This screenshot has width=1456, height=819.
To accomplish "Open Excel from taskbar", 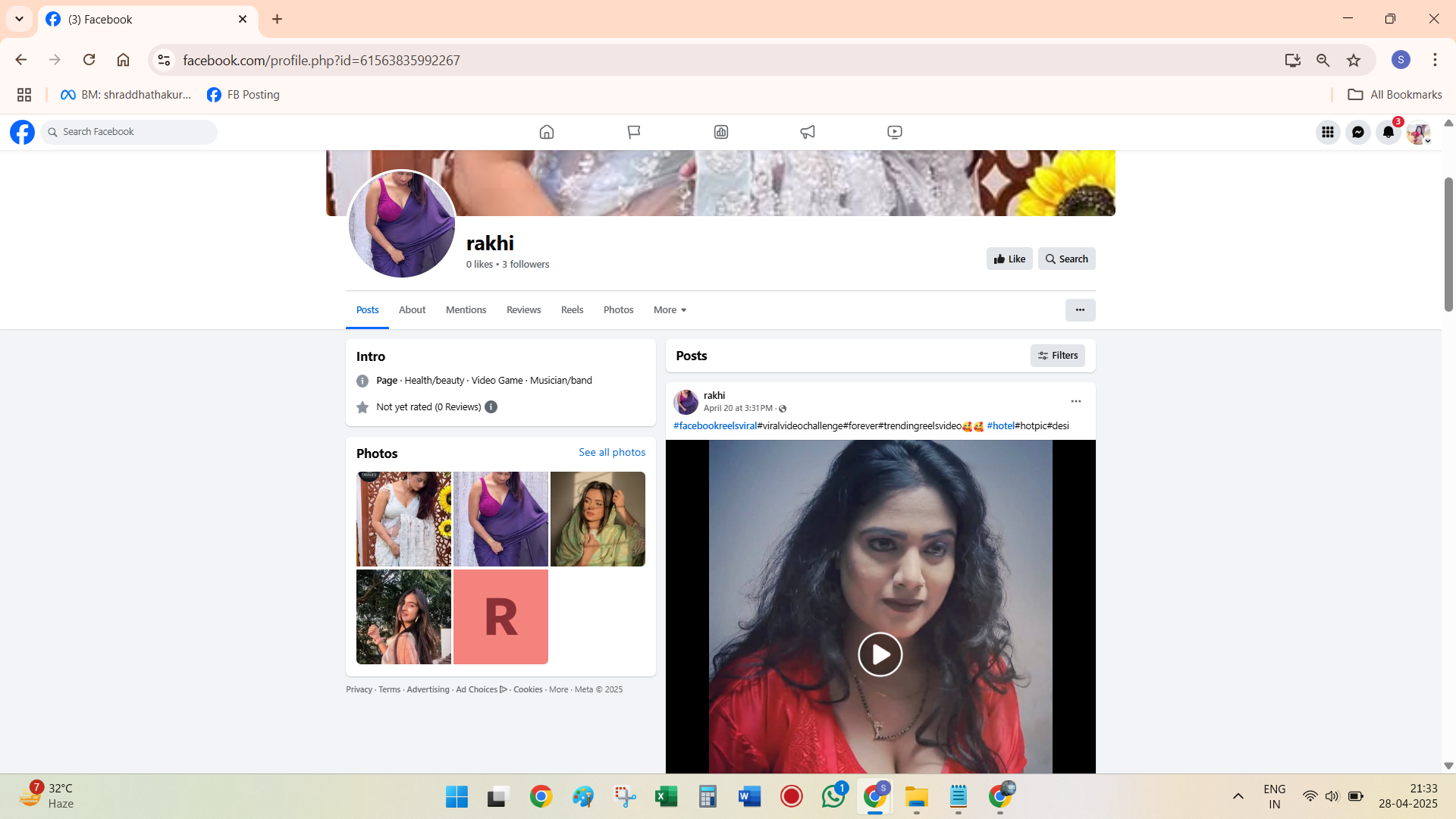I will tap(667, 796).
